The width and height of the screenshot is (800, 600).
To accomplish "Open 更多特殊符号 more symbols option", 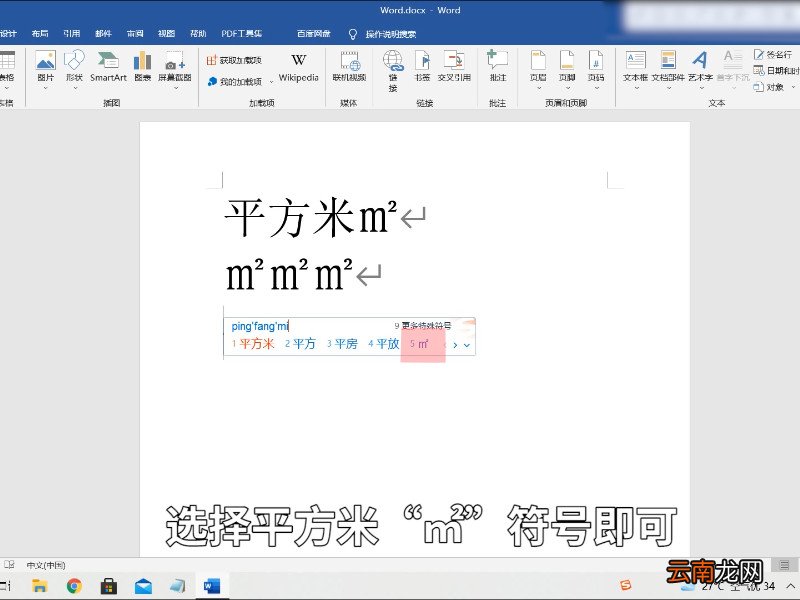I will click(423, 326).
